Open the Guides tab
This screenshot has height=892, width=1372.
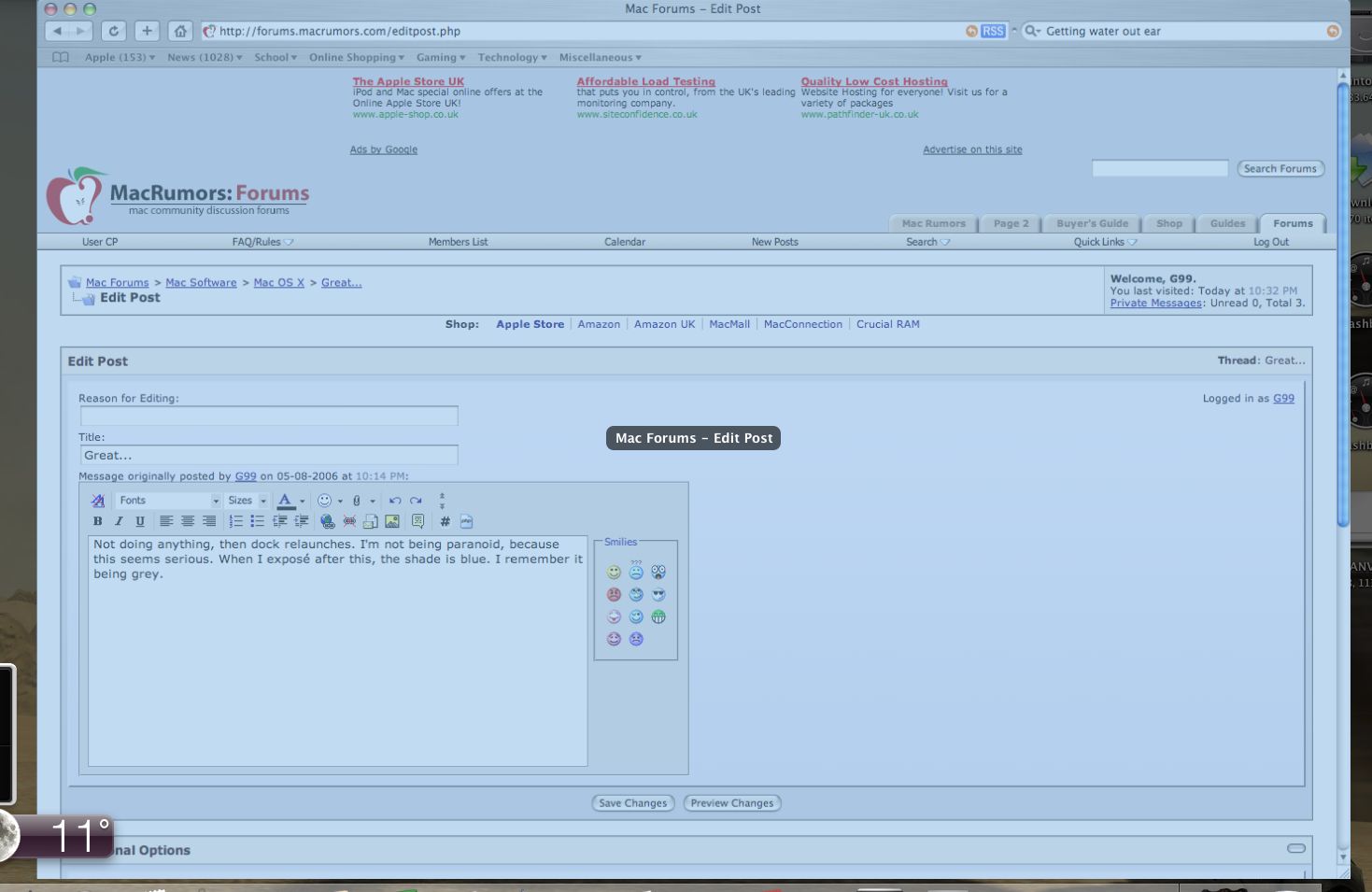click(x=1227, y=223)
